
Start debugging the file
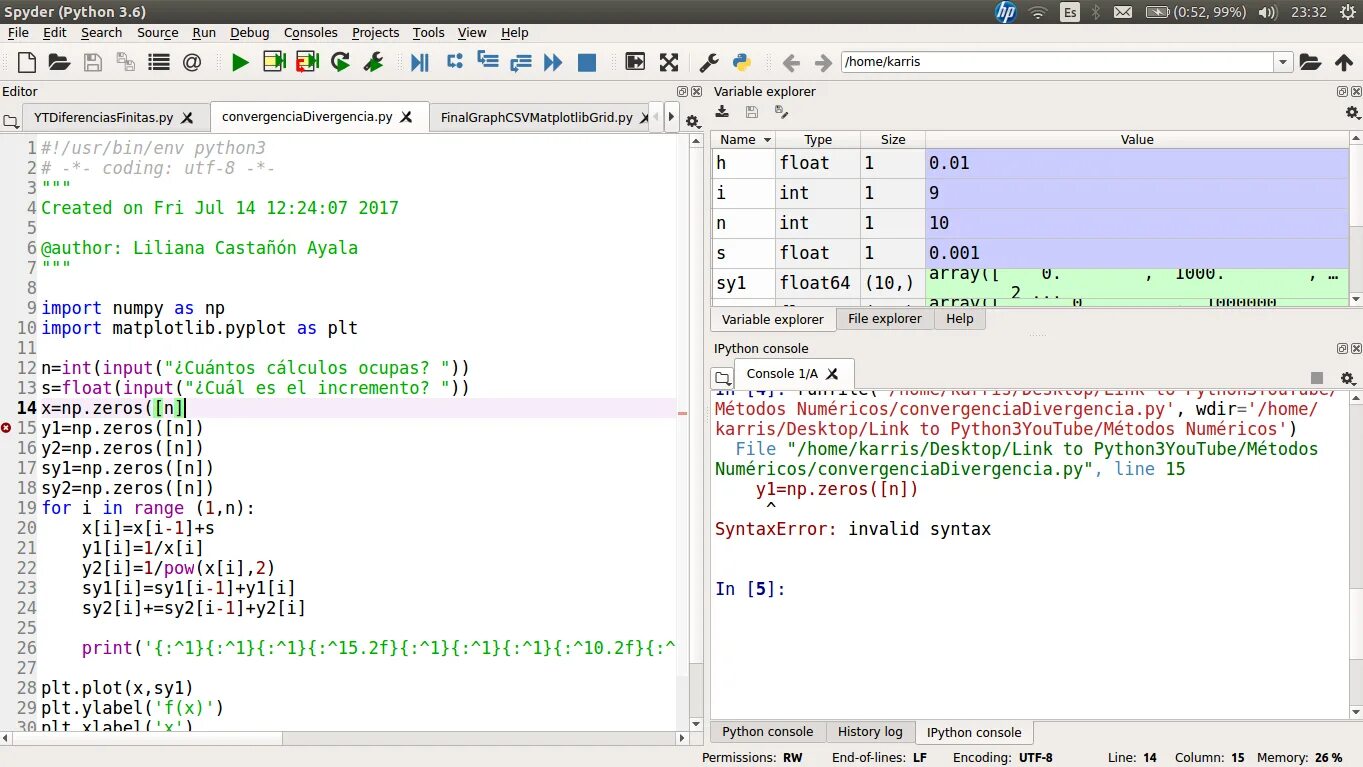pyautogui.click(x=420, y=62)
